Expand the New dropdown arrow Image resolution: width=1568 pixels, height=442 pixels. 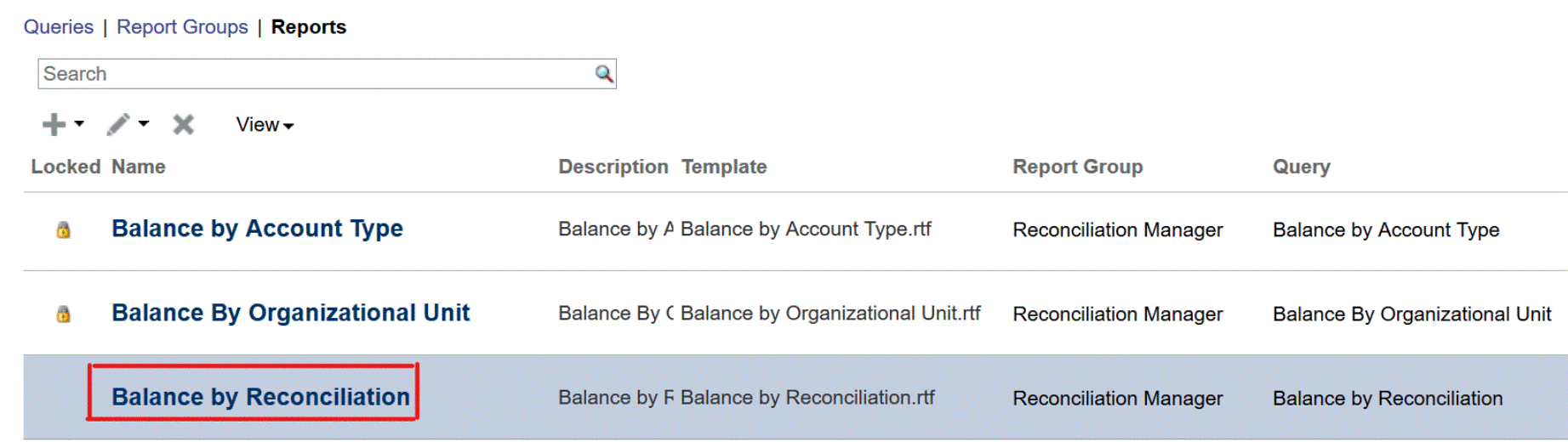coord(79,124)
